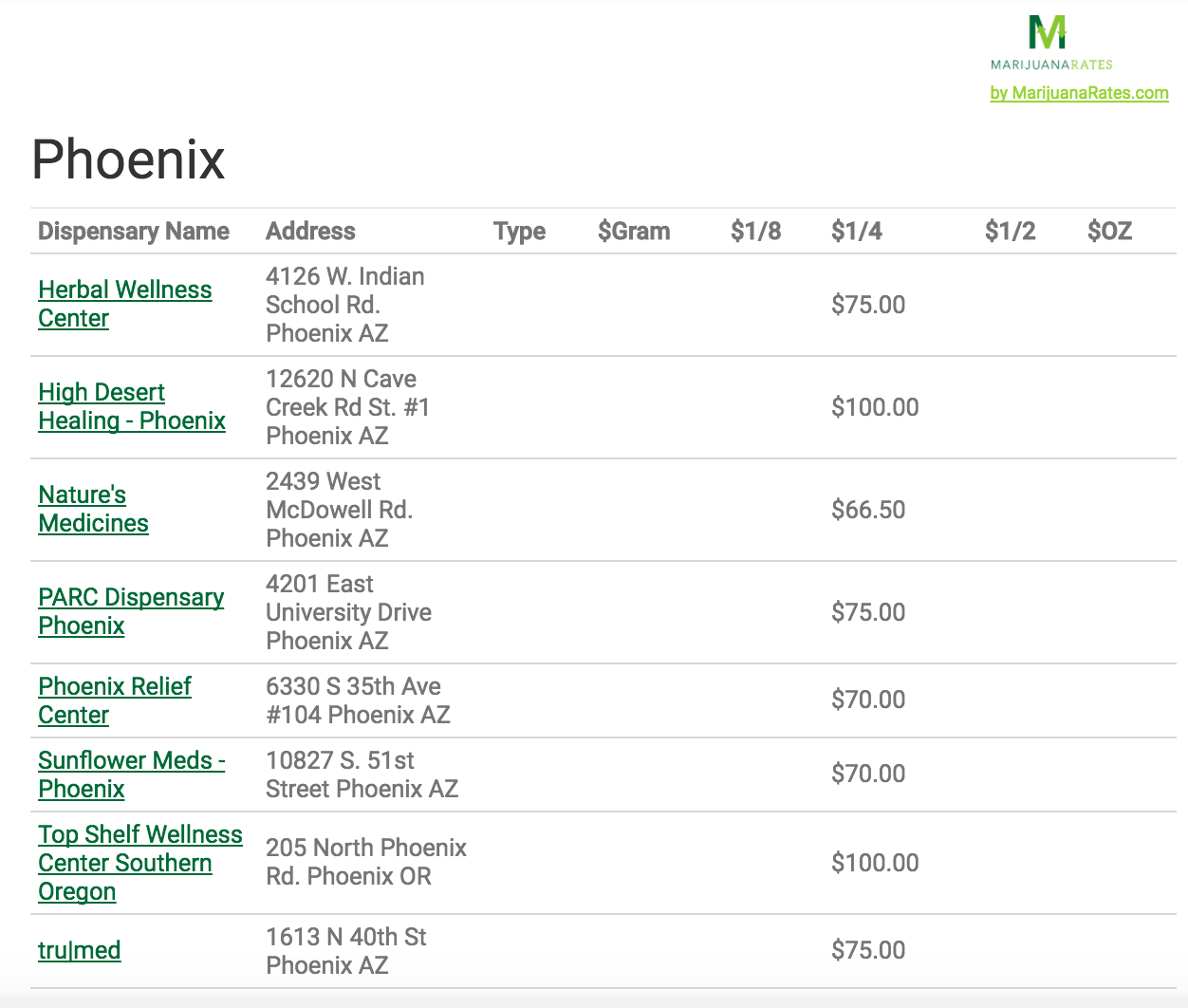Click the Address column header

[310, 231]
